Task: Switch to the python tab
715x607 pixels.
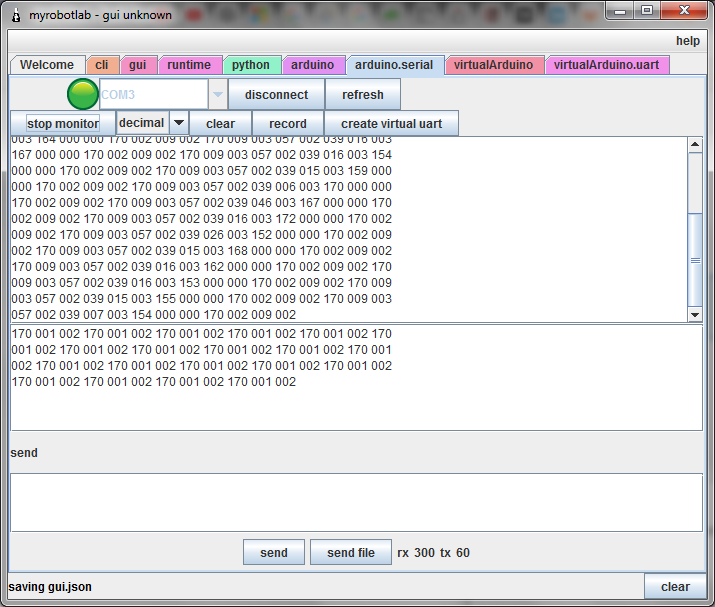Action: point(251,65)
